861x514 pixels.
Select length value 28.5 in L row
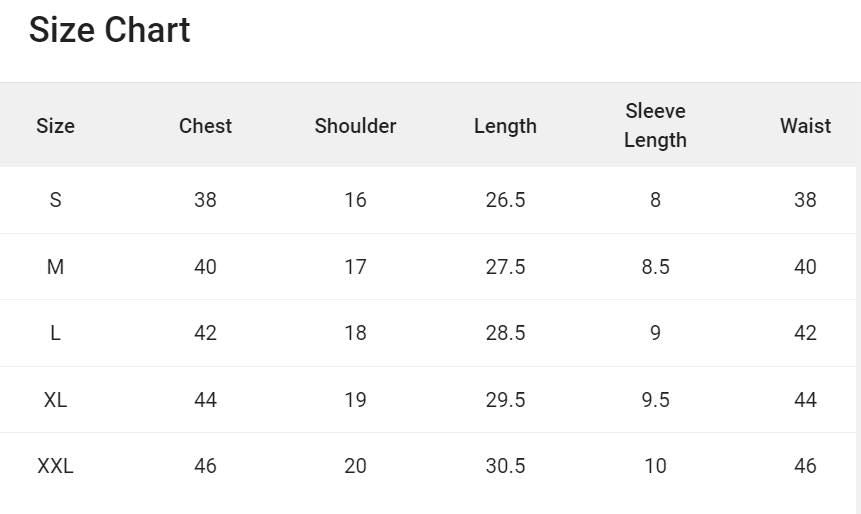click(505, 333)
